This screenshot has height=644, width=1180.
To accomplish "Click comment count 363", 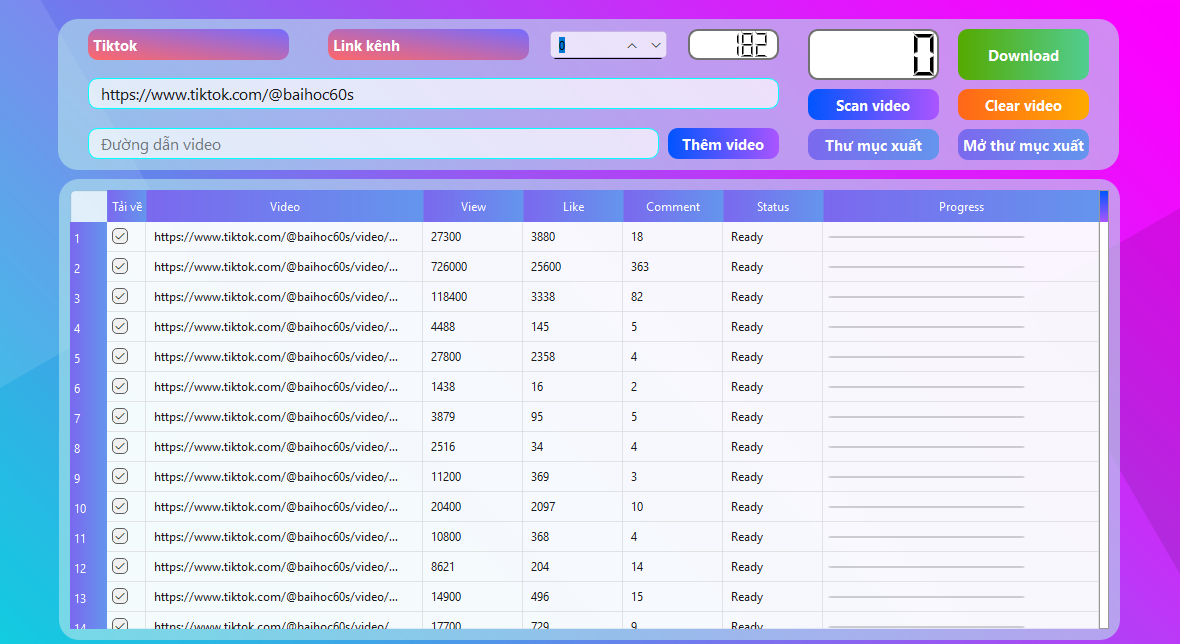I will pos(640,266).
